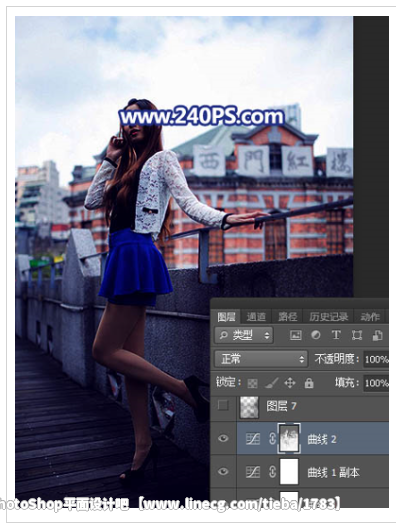Switch to the 图层 (Layers) tab
This screenshot has width=396, height=523.
pos(226,317)
